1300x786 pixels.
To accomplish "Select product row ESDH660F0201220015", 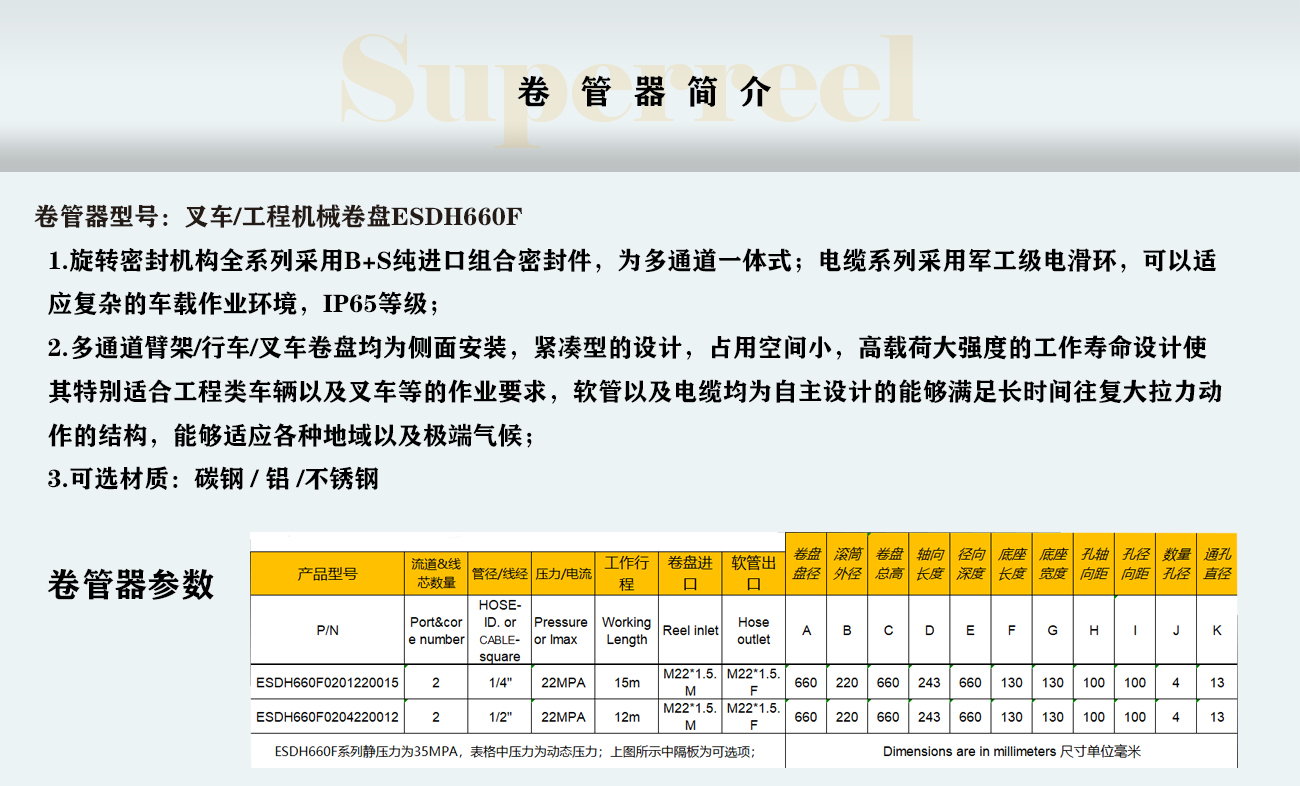I will (327, 683).
